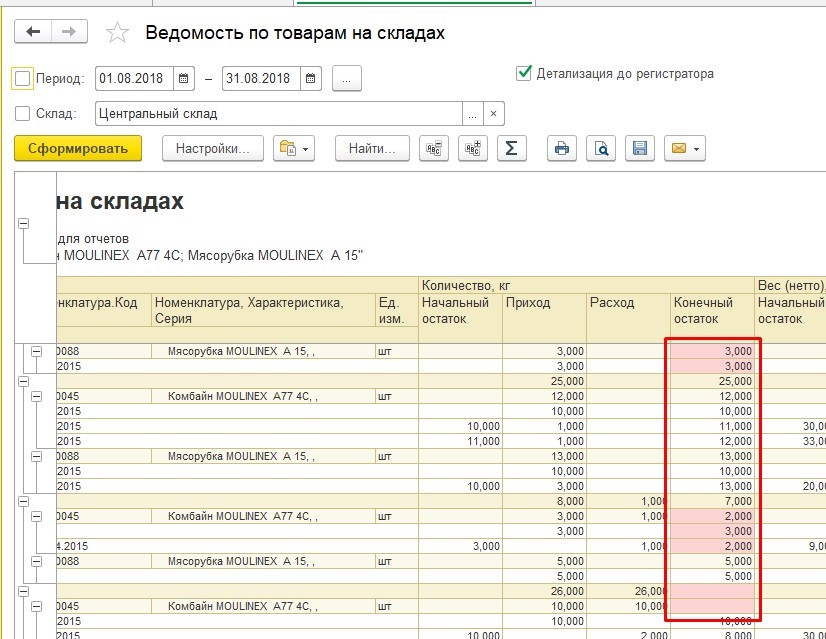Click the Найти... search button
This screenshot has width=826, height=639.
pyautogui.click(x=372, y=149)
